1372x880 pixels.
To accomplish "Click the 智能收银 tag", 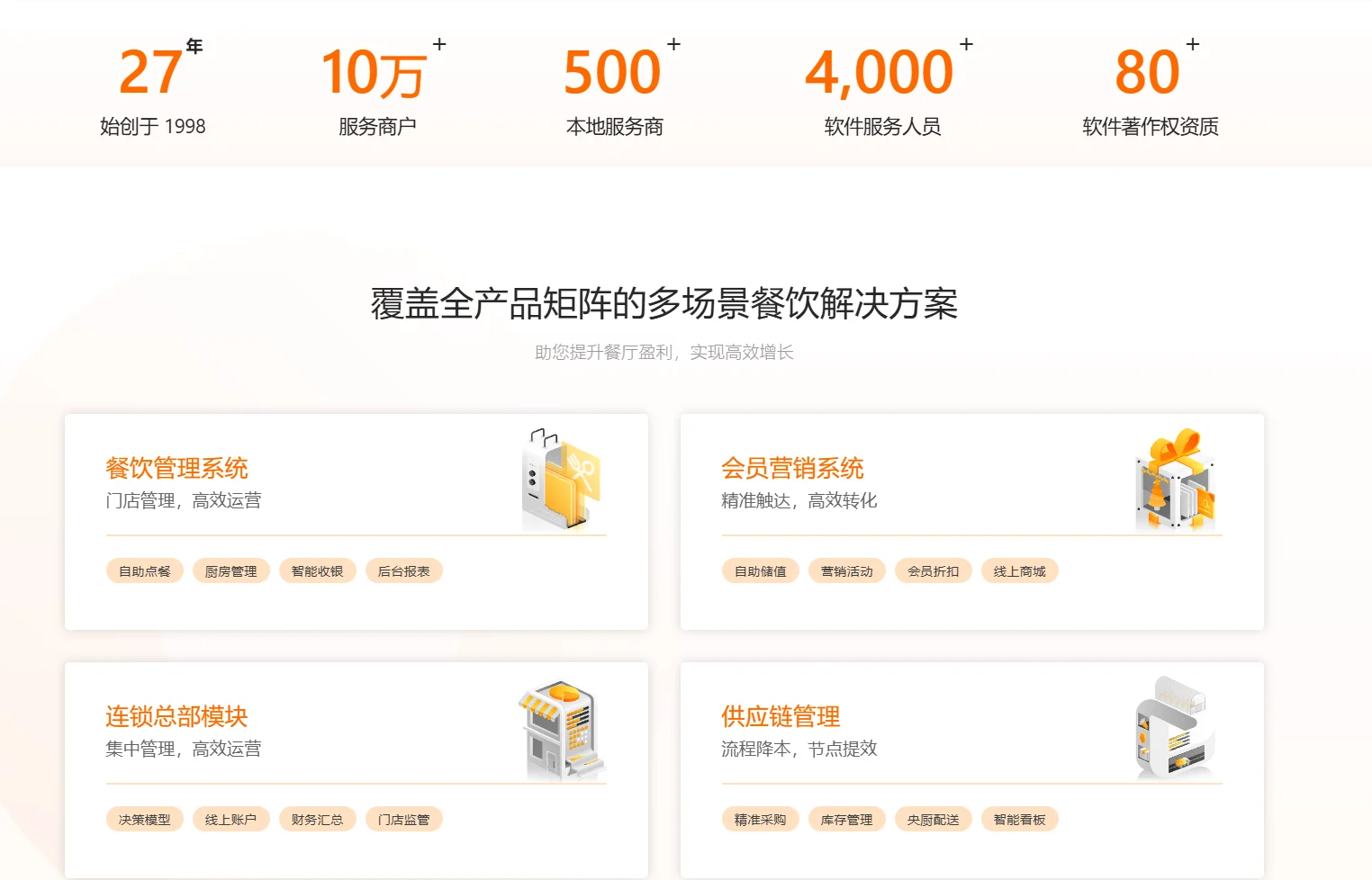I will (x=318, y=571).
